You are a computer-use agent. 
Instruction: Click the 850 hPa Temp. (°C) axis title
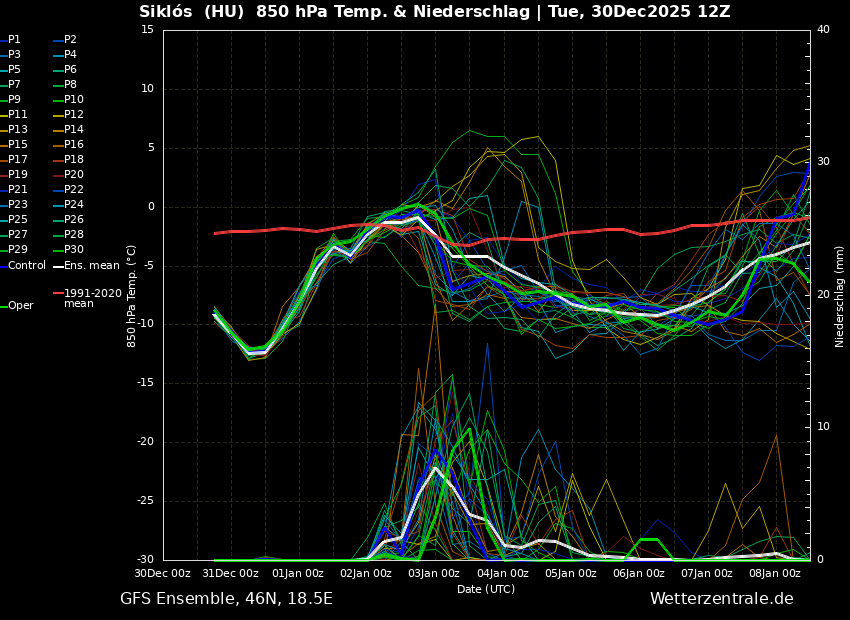pos(132,296)
